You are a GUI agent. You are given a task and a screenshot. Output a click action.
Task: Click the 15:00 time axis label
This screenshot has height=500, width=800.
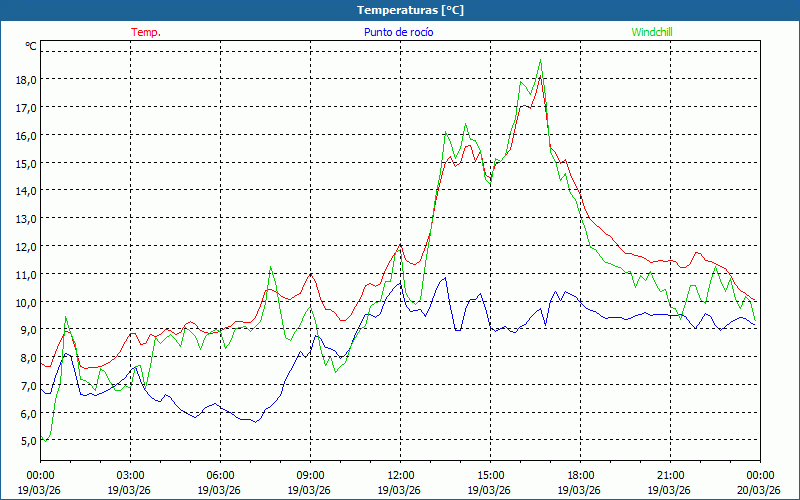point(490,475)
